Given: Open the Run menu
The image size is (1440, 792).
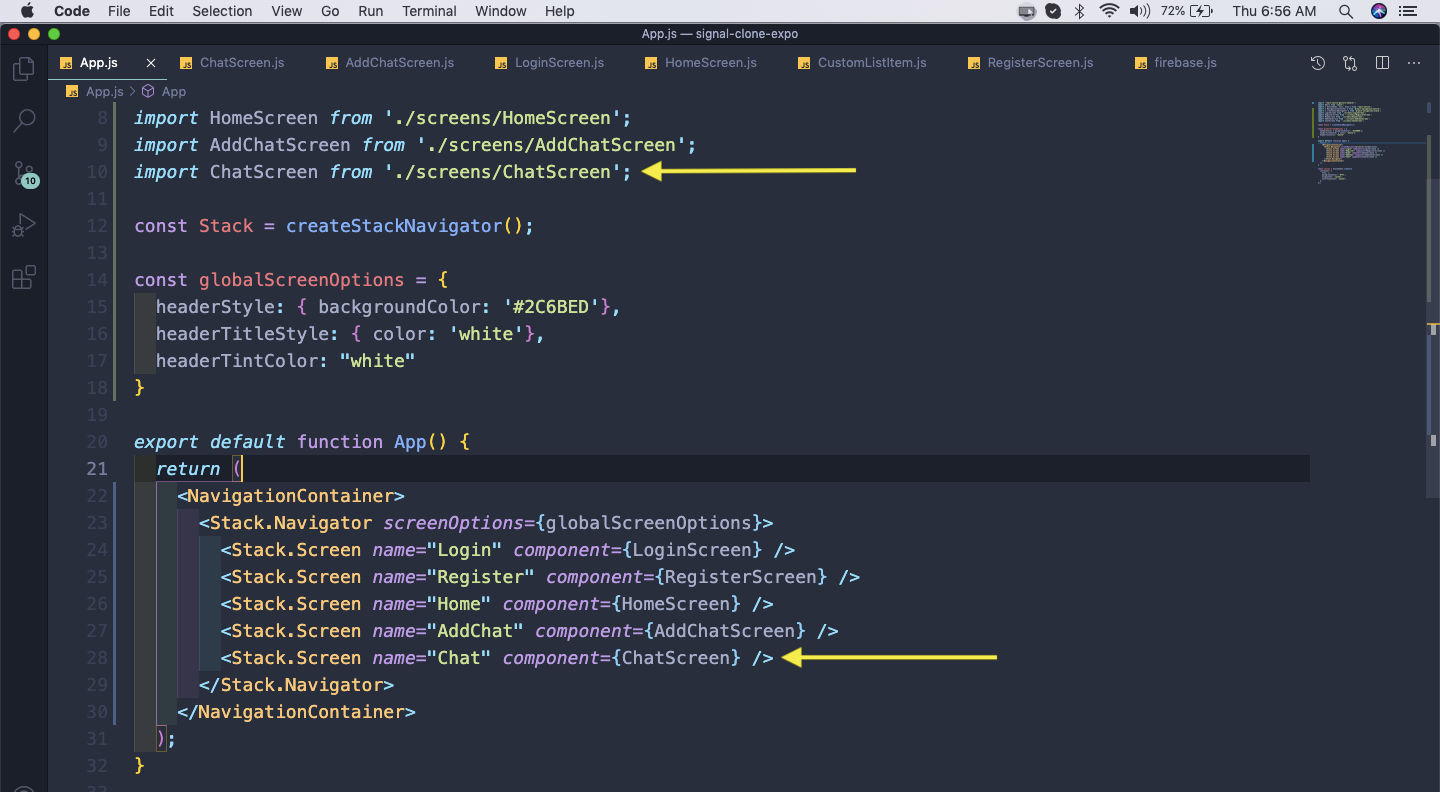Looking at the screenshot, I should [371, 11].
